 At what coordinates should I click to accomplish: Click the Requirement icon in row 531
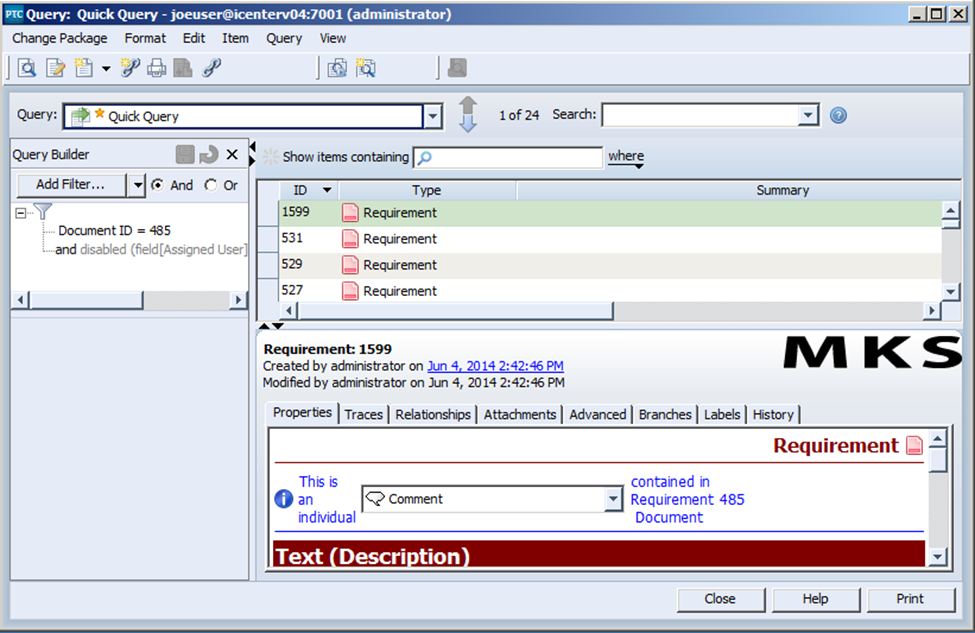point(350,239)
